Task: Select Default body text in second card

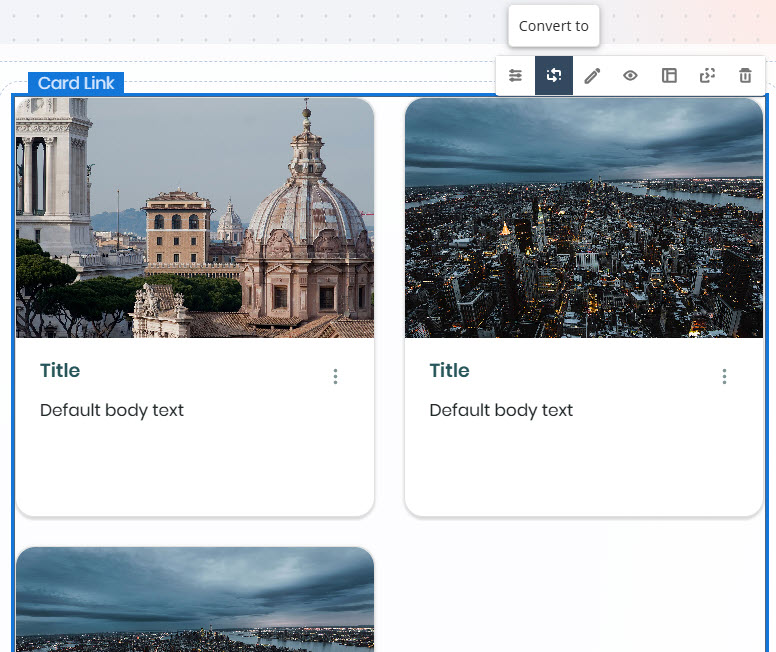Action: tap(501, 410)
